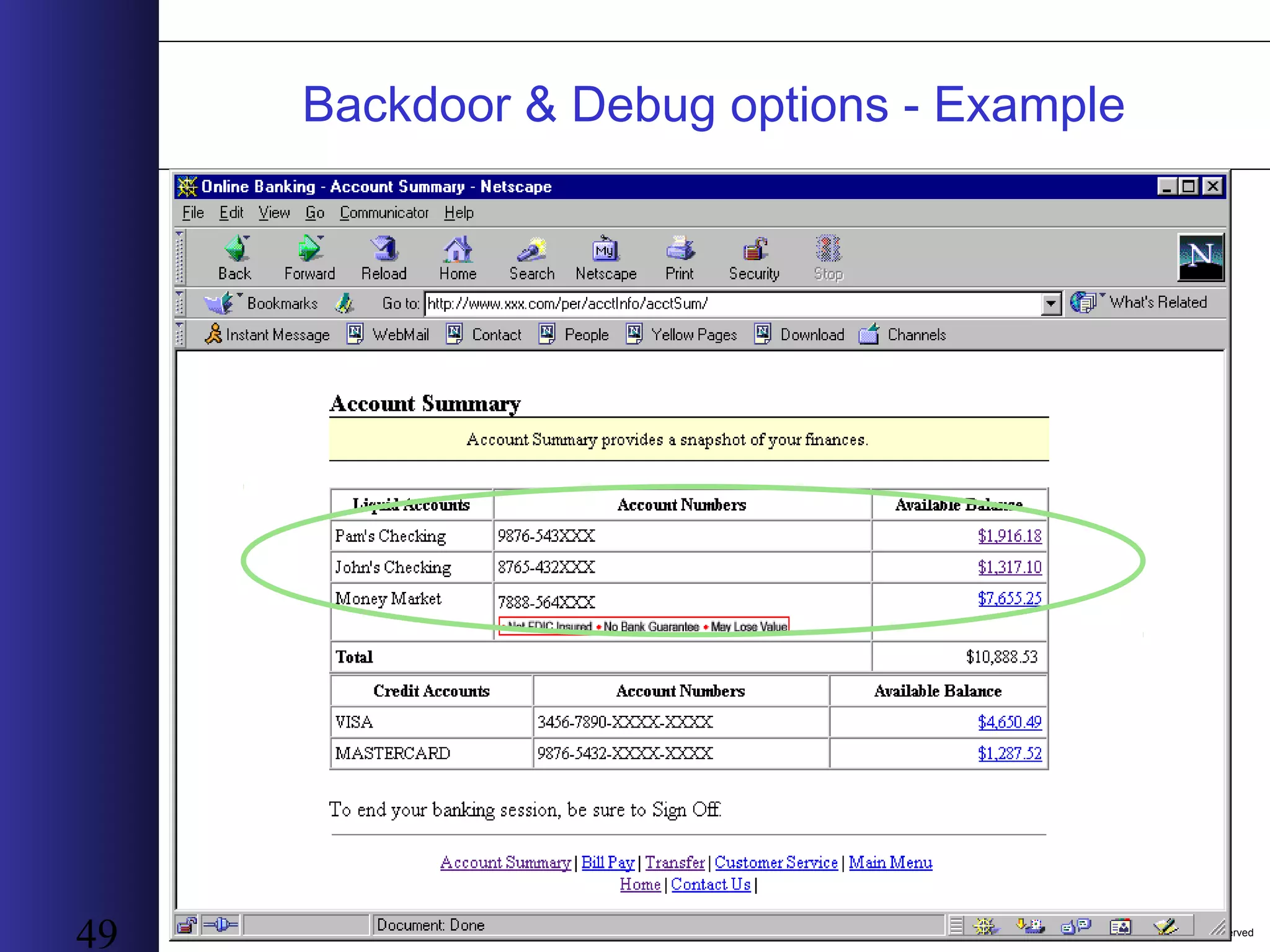Open Address Book from component bar icon
The width and height of the screenshot is (1270, 952).
(x=1121, y=926)
